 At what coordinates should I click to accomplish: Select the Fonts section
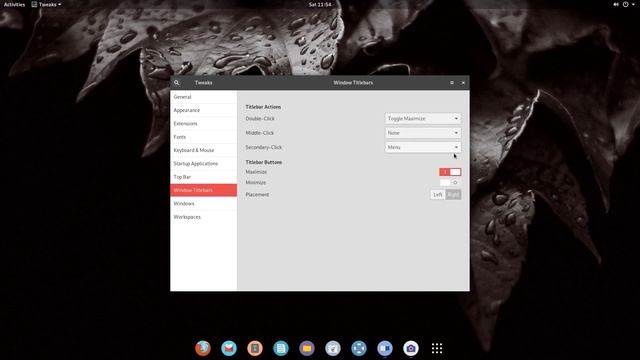point(203,137)
